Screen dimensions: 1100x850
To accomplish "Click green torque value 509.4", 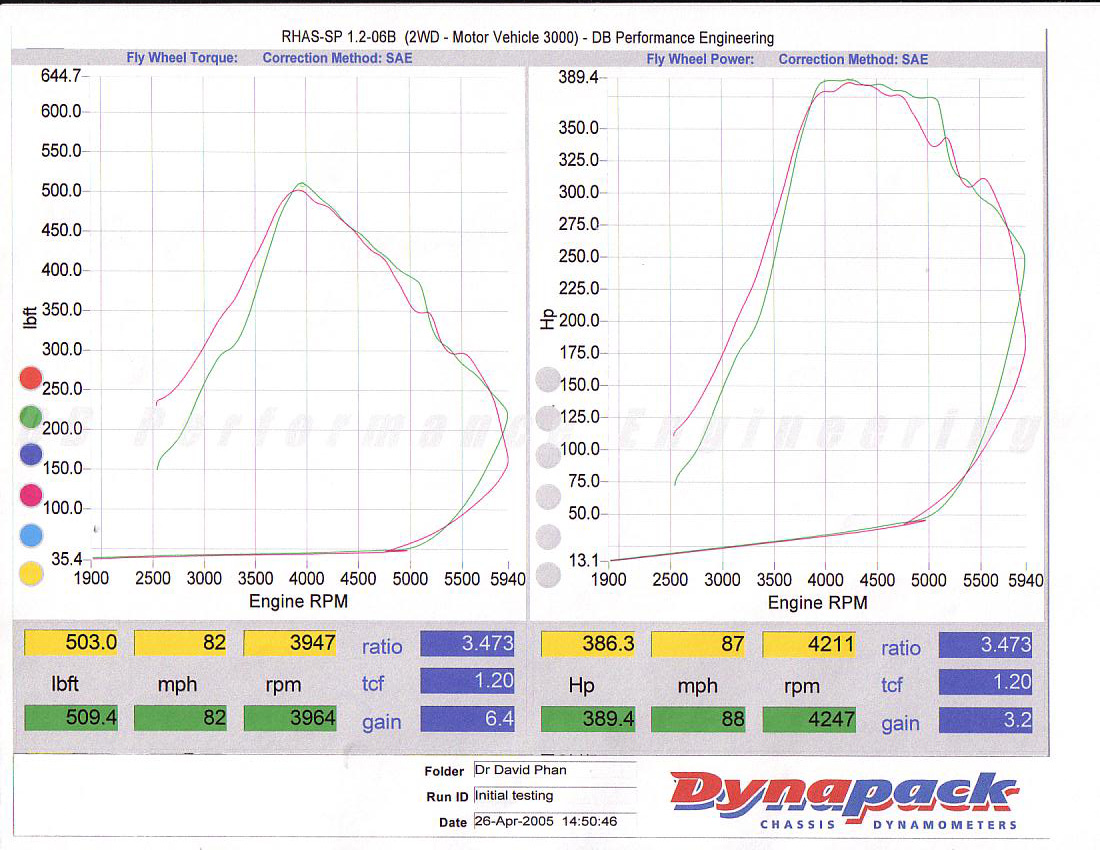I will point(71,717).
